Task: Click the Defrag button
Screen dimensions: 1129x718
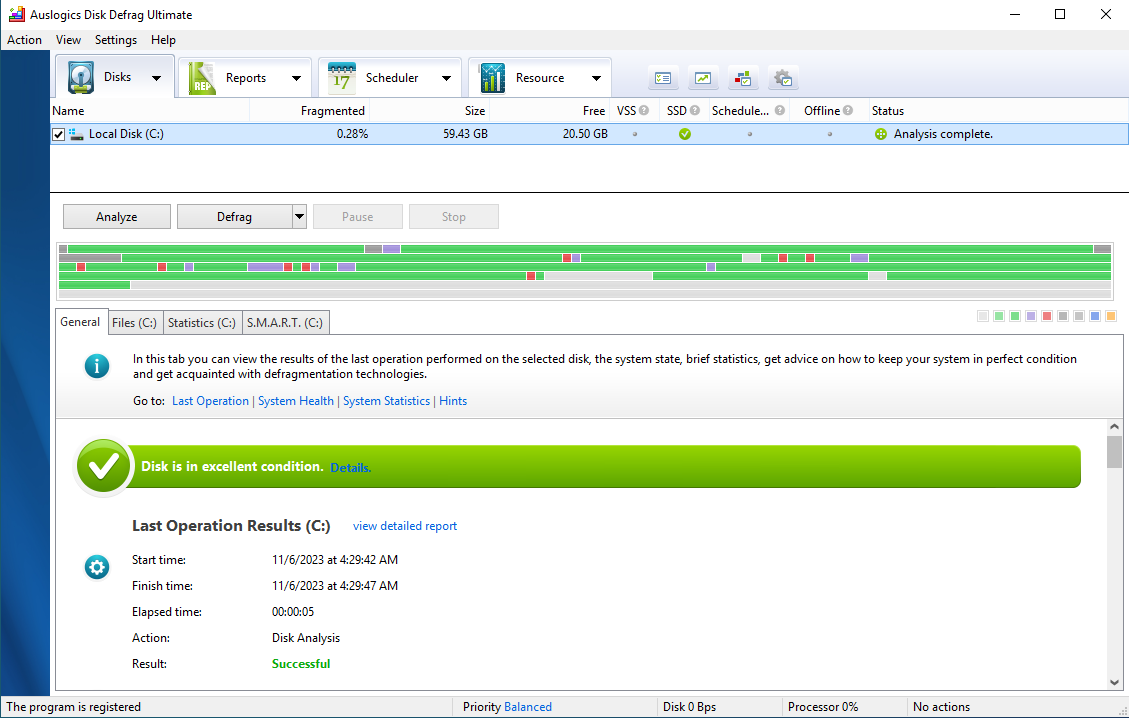Action: (x=235, y=217)
